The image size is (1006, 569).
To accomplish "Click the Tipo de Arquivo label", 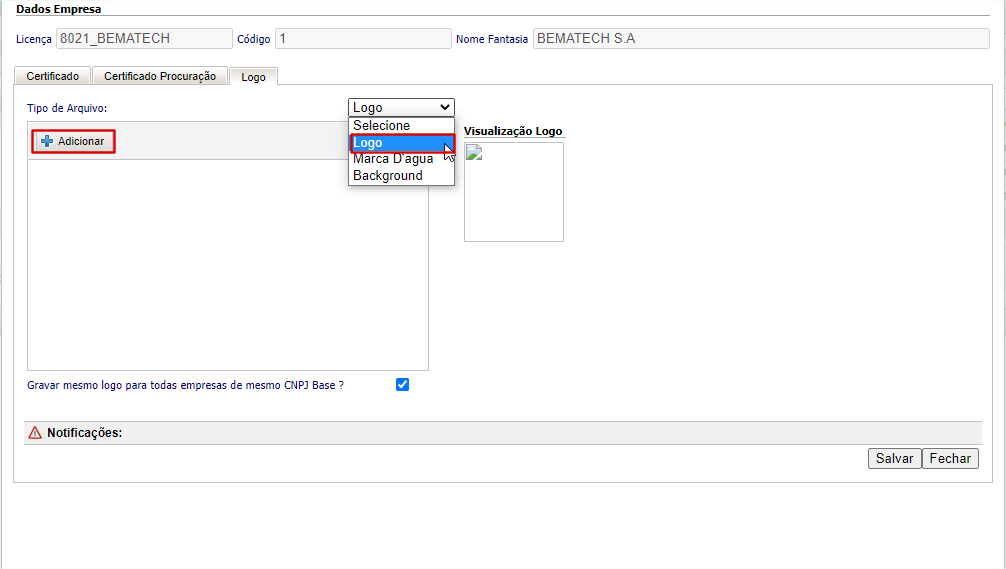I will (x=67, y=108).
